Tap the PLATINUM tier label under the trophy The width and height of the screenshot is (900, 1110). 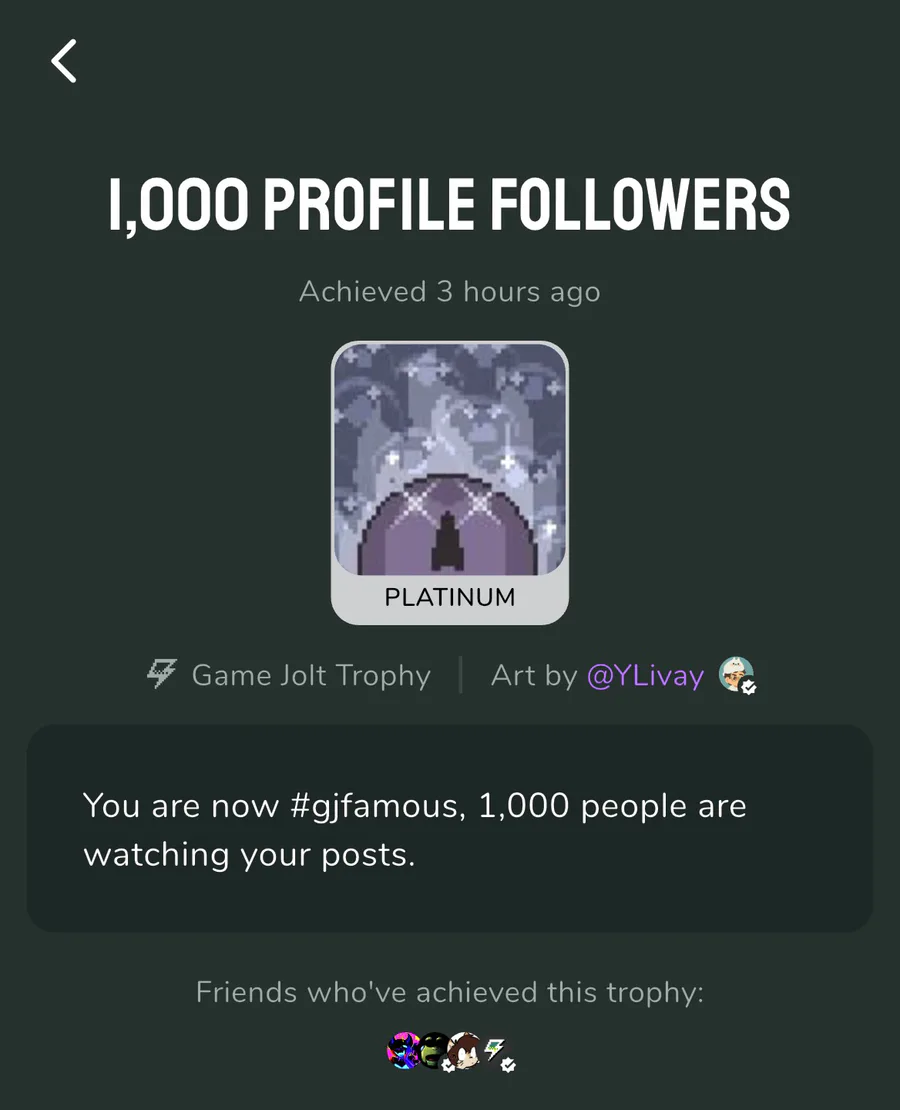[450, 598]
